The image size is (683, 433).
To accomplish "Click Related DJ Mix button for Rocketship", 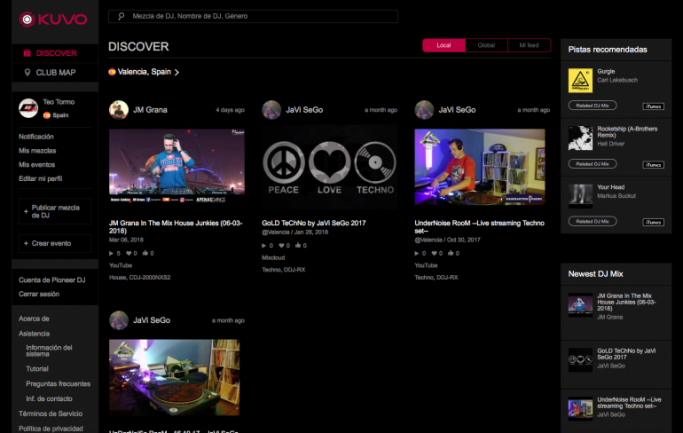I will point(593,163).
